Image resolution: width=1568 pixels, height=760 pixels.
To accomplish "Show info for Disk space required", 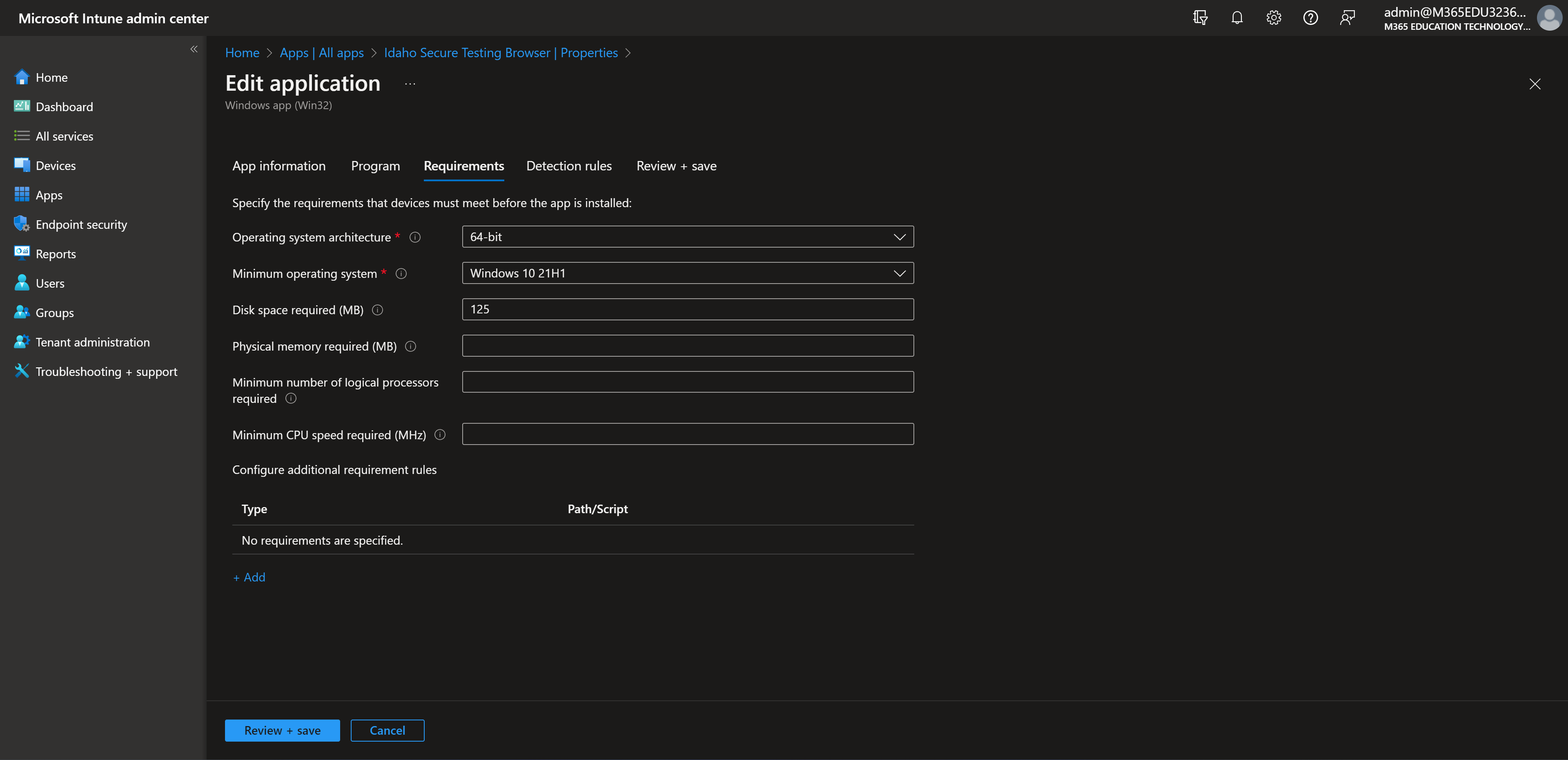I will pyautogui.click(x=377, y=310).
